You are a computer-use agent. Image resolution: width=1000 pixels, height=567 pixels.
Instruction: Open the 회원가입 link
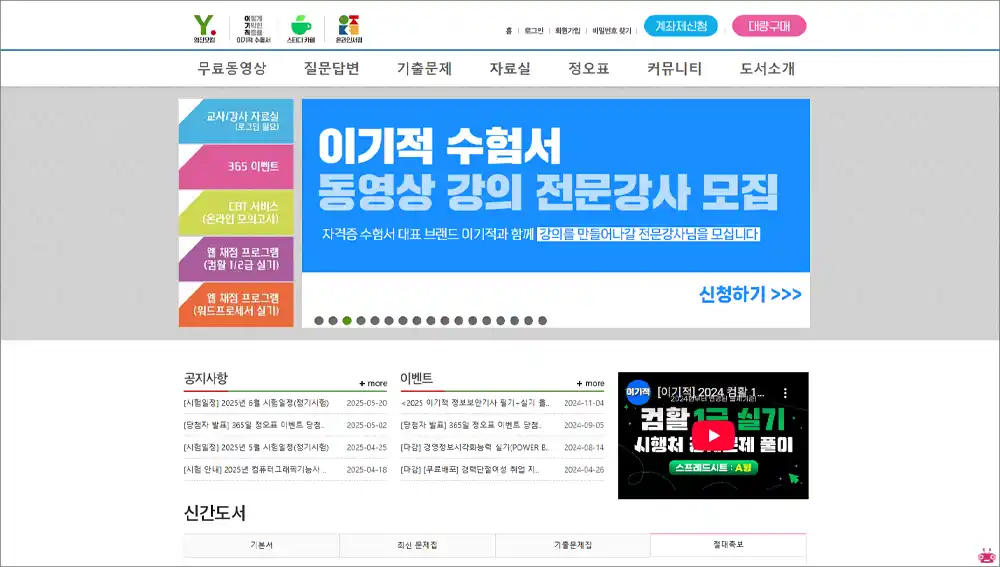click(x=567, y=31)
